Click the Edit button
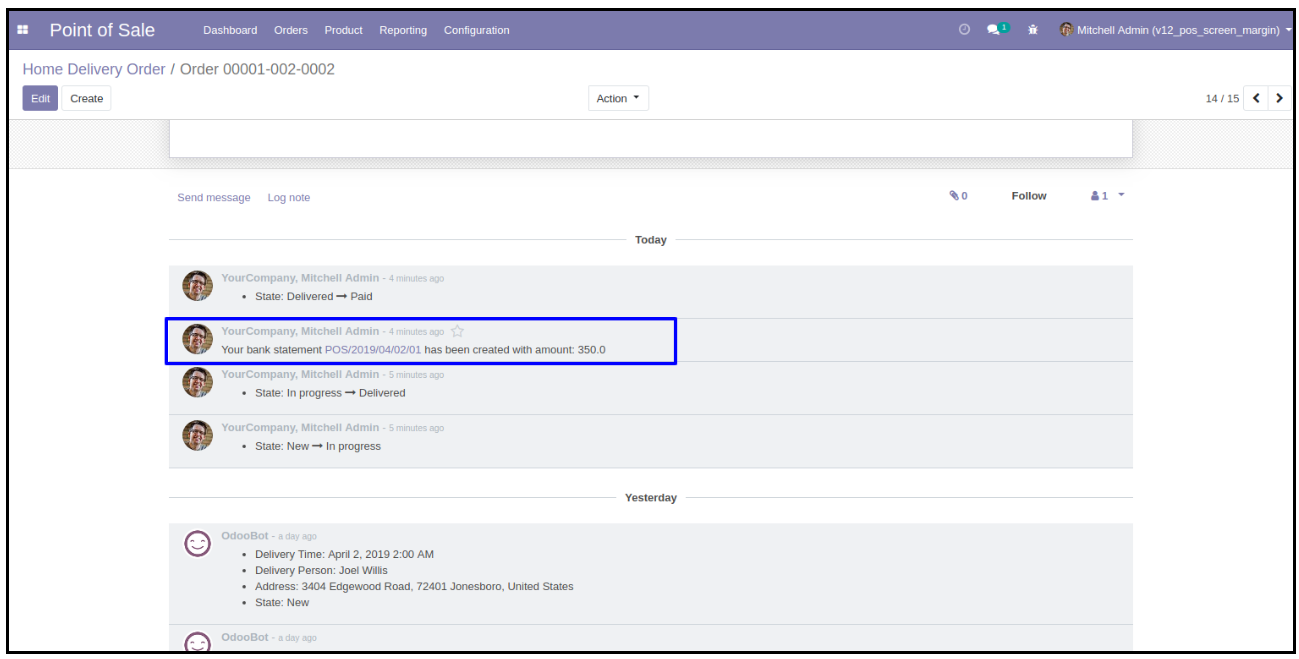The height and width of the screenshot is (659, 1299). [x=40, y=98]
